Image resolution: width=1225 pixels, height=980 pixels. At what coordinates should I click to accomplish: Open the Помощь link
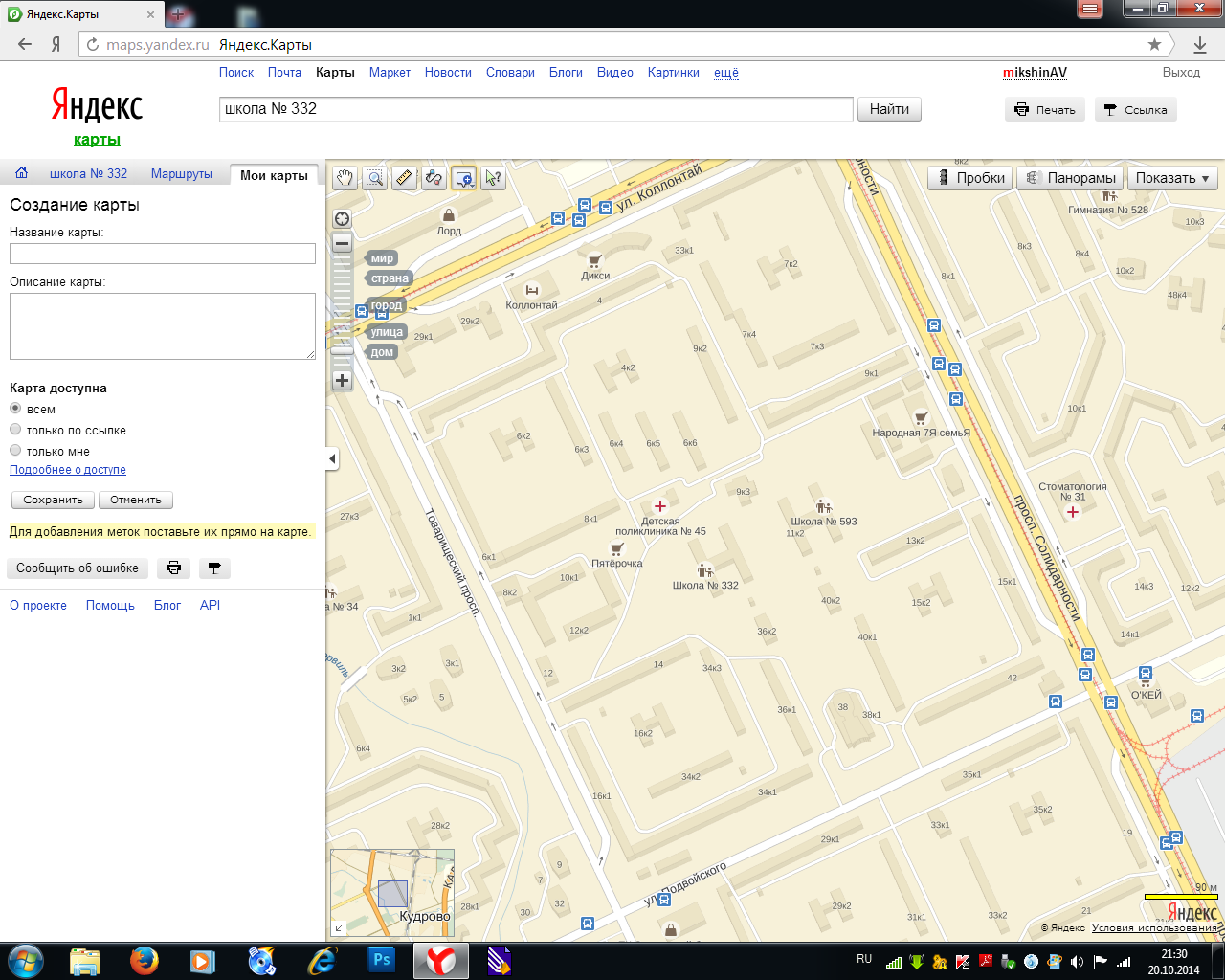[x=110, y=605]
